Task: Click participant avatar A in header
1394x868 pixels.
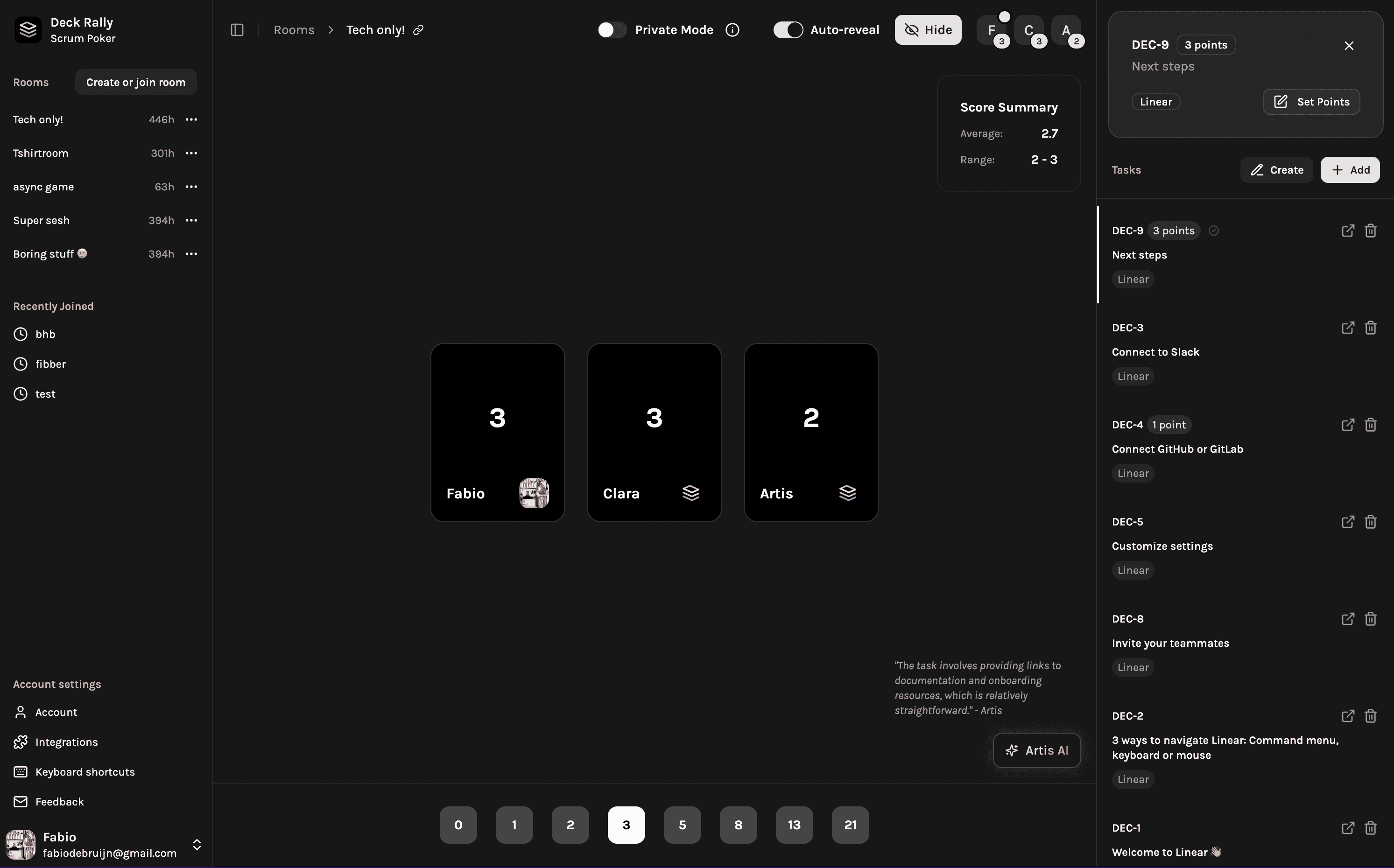Action: pyautogui.click(x=1066, y=30)
